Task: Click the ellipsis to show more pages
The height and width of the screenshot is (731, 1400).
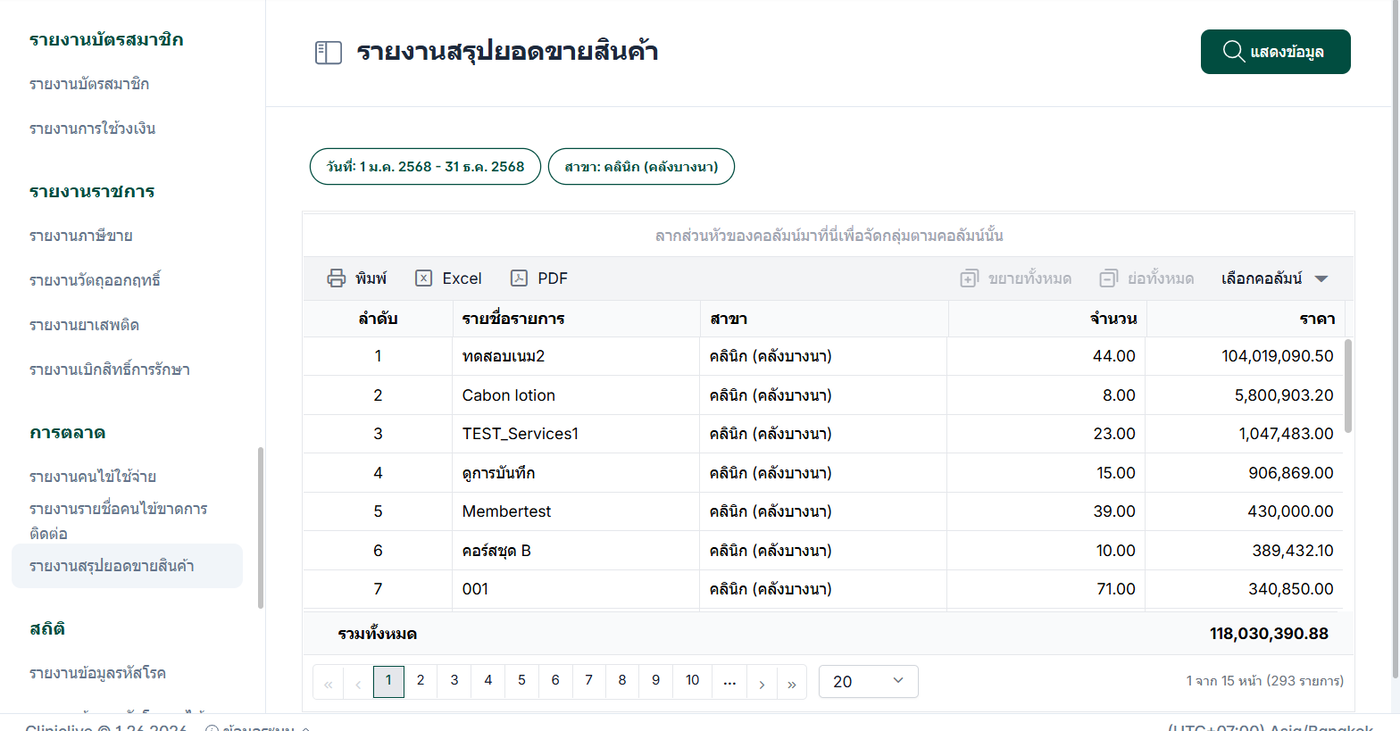Action: coord(729,682)
